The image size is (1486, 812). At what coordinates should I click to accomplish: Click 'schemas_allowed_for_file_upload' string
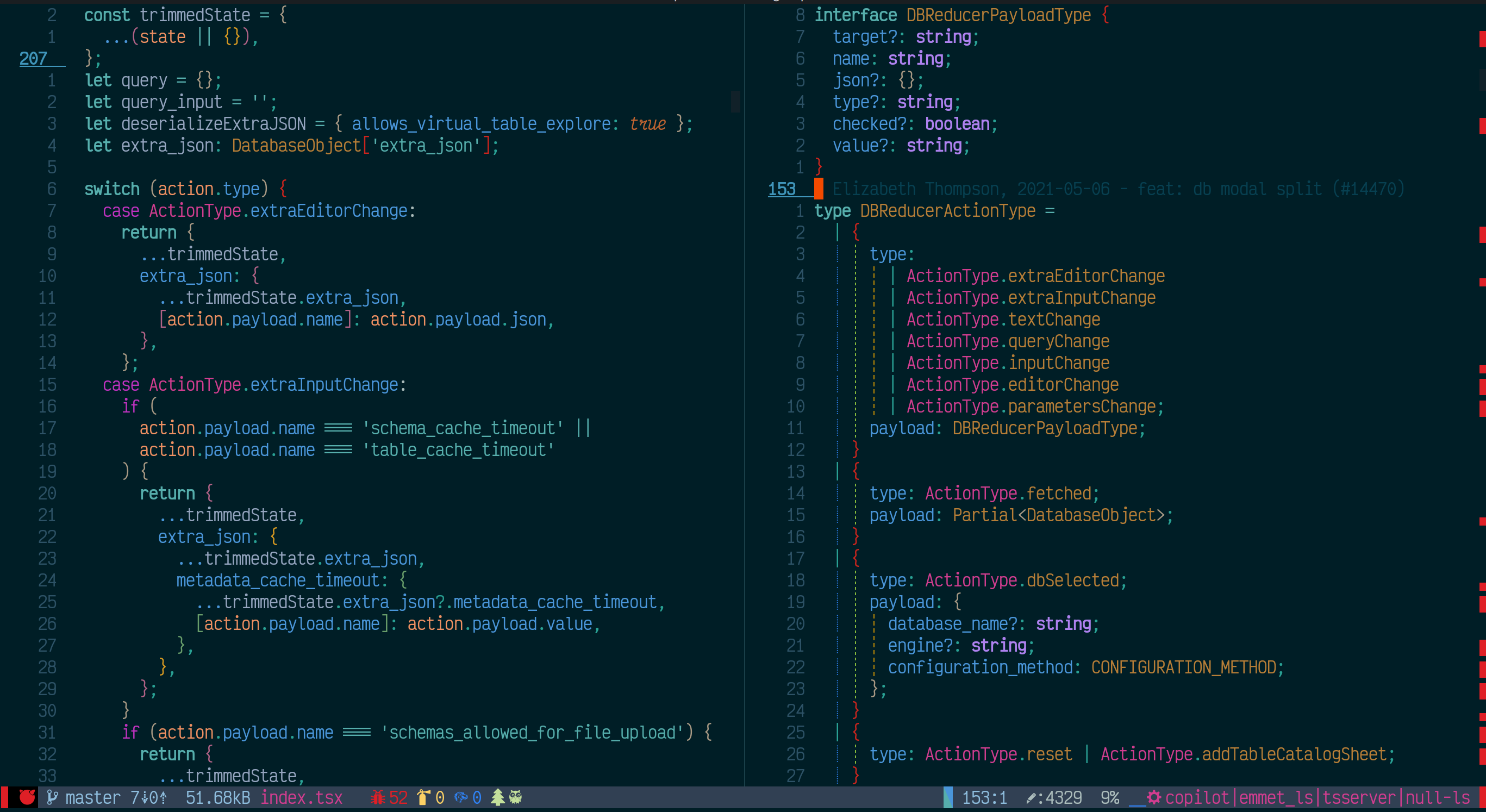coord(532,733)
